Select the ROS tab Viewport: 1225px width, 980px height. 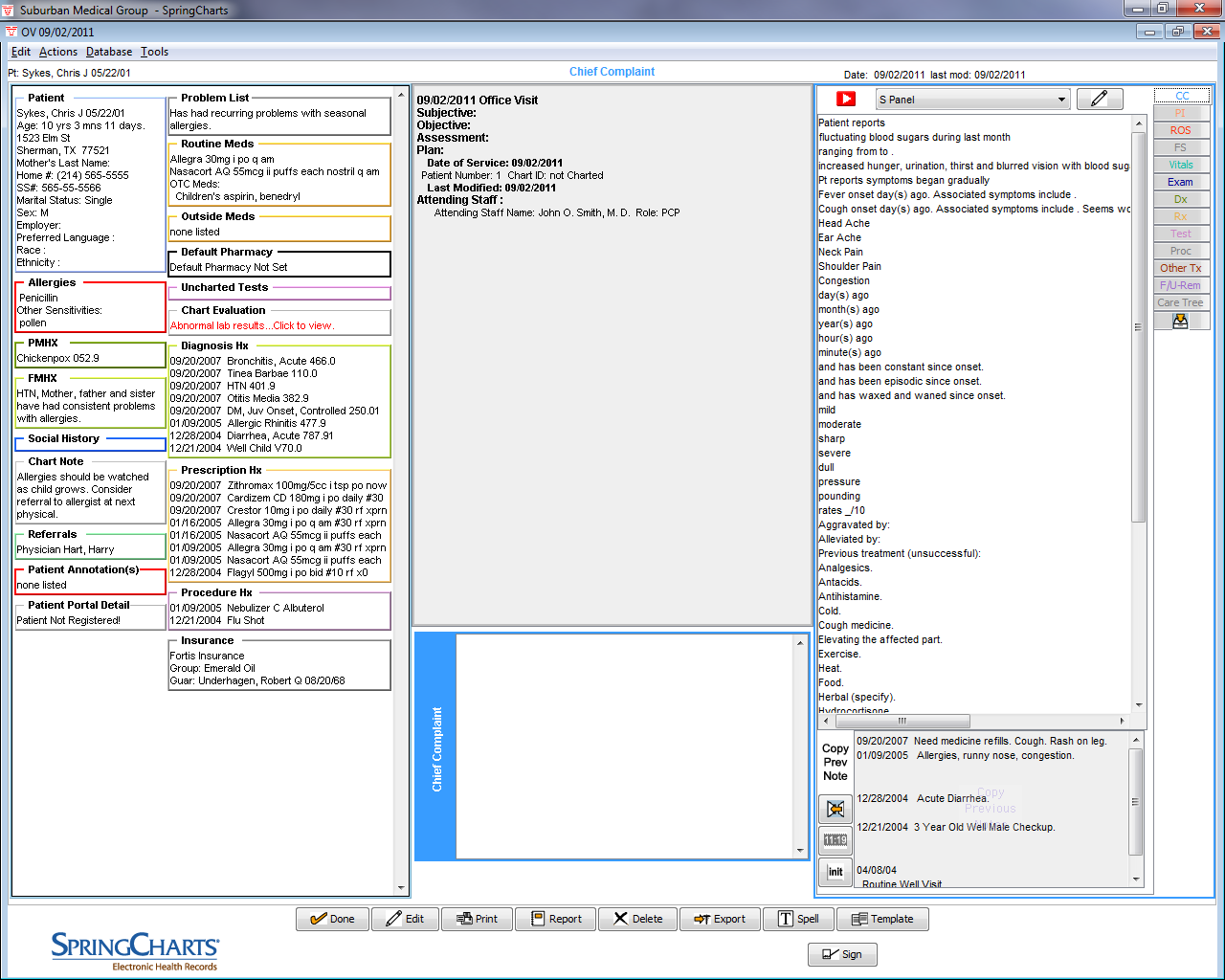[1182, 130]
